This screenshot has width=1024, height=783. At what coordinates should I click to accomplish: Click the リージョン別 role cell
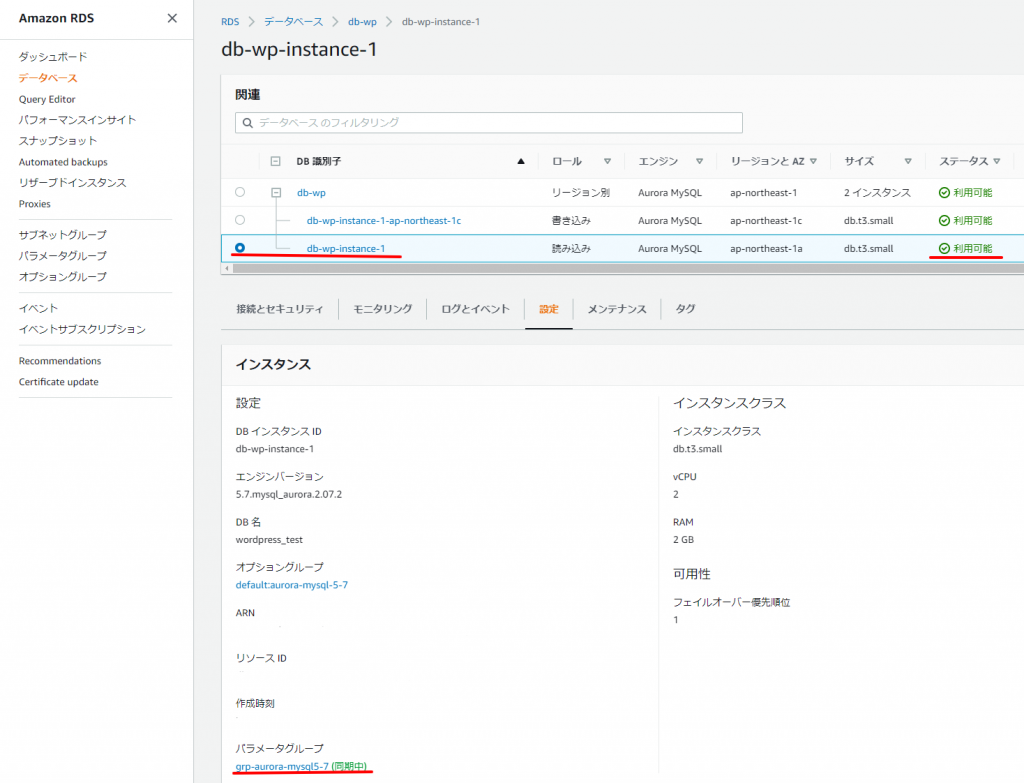click(x=581, y=193)
